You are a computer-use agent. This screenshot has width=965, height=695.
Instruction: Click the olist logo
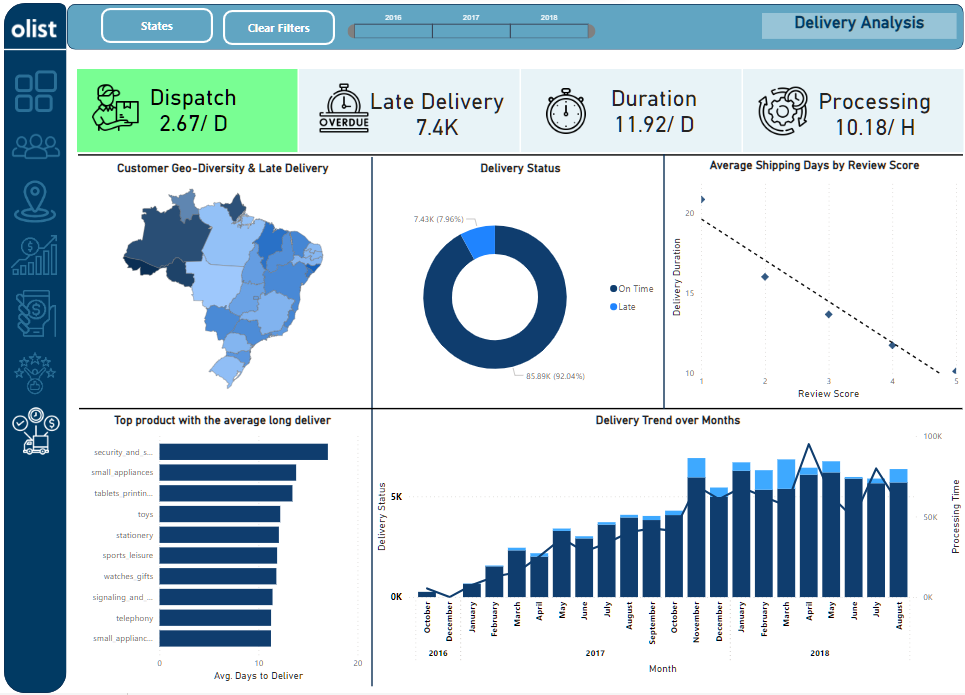(34, 29)
